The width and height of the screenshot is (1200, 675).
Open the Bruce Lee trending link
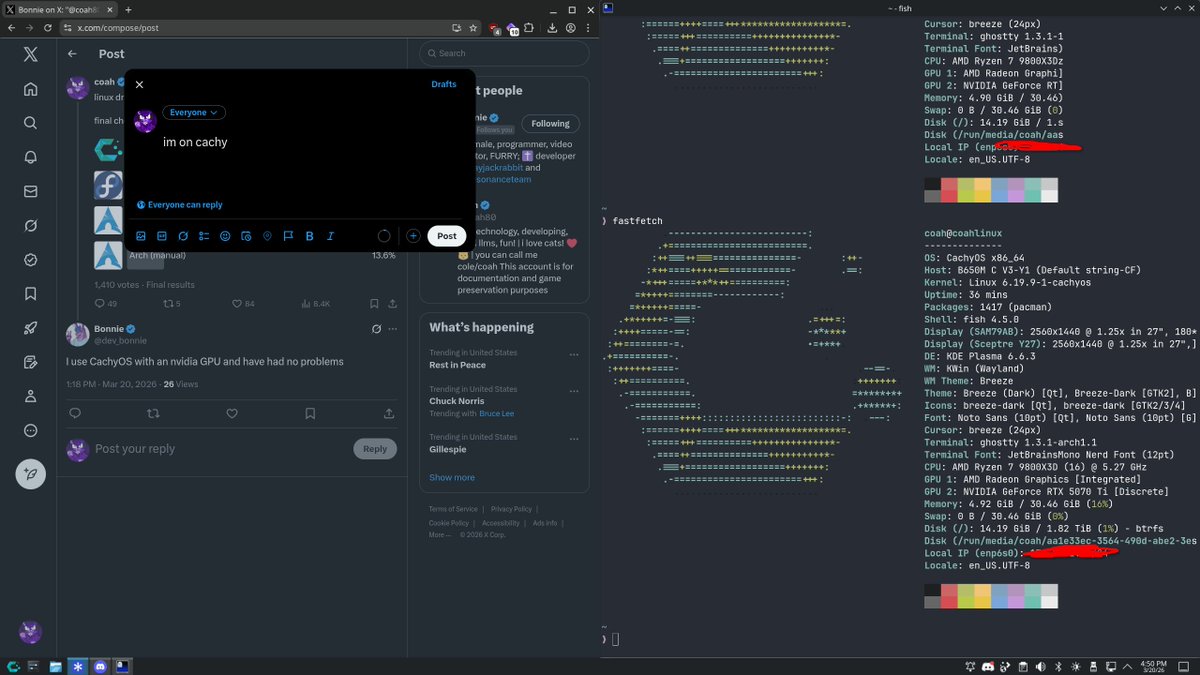click(x=497, y=413)
